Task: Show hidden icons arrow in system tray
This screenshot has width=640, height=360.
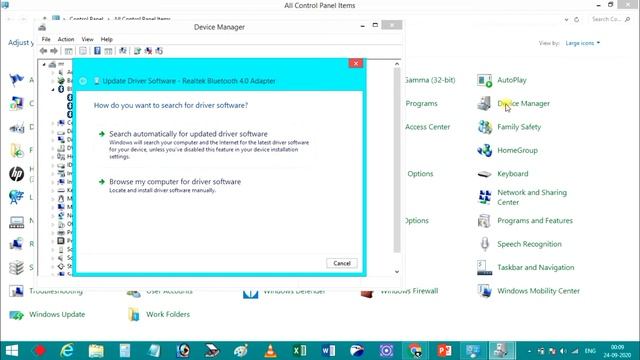Action: click(x=529, y=351)
